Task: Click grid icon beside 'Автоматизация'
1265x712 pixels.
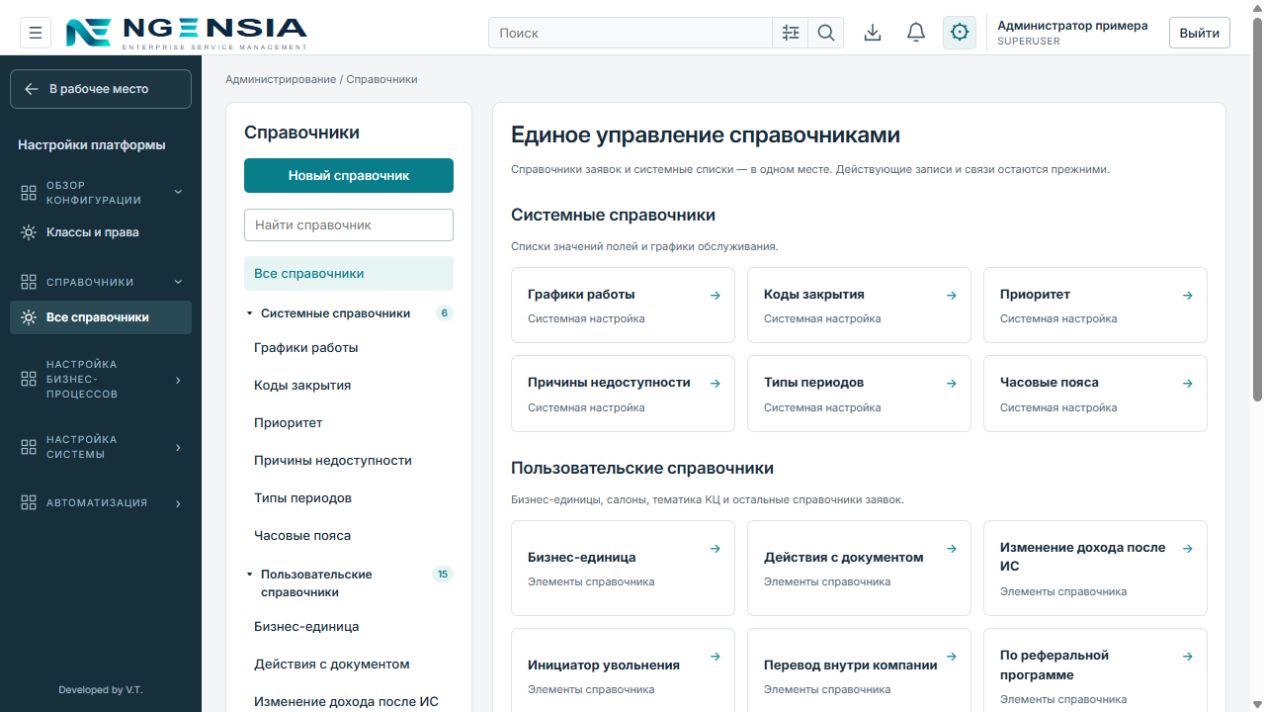Action: click(28, 503)
